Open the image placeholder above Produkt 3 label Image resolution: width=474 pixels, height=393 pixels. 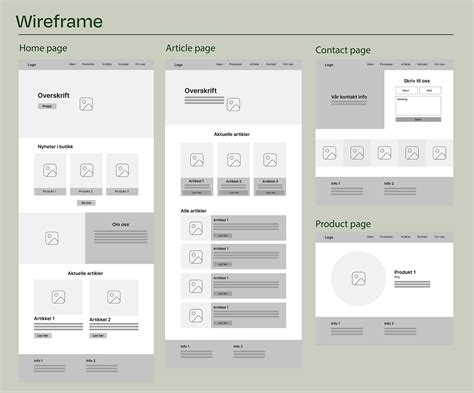[122, 170]
